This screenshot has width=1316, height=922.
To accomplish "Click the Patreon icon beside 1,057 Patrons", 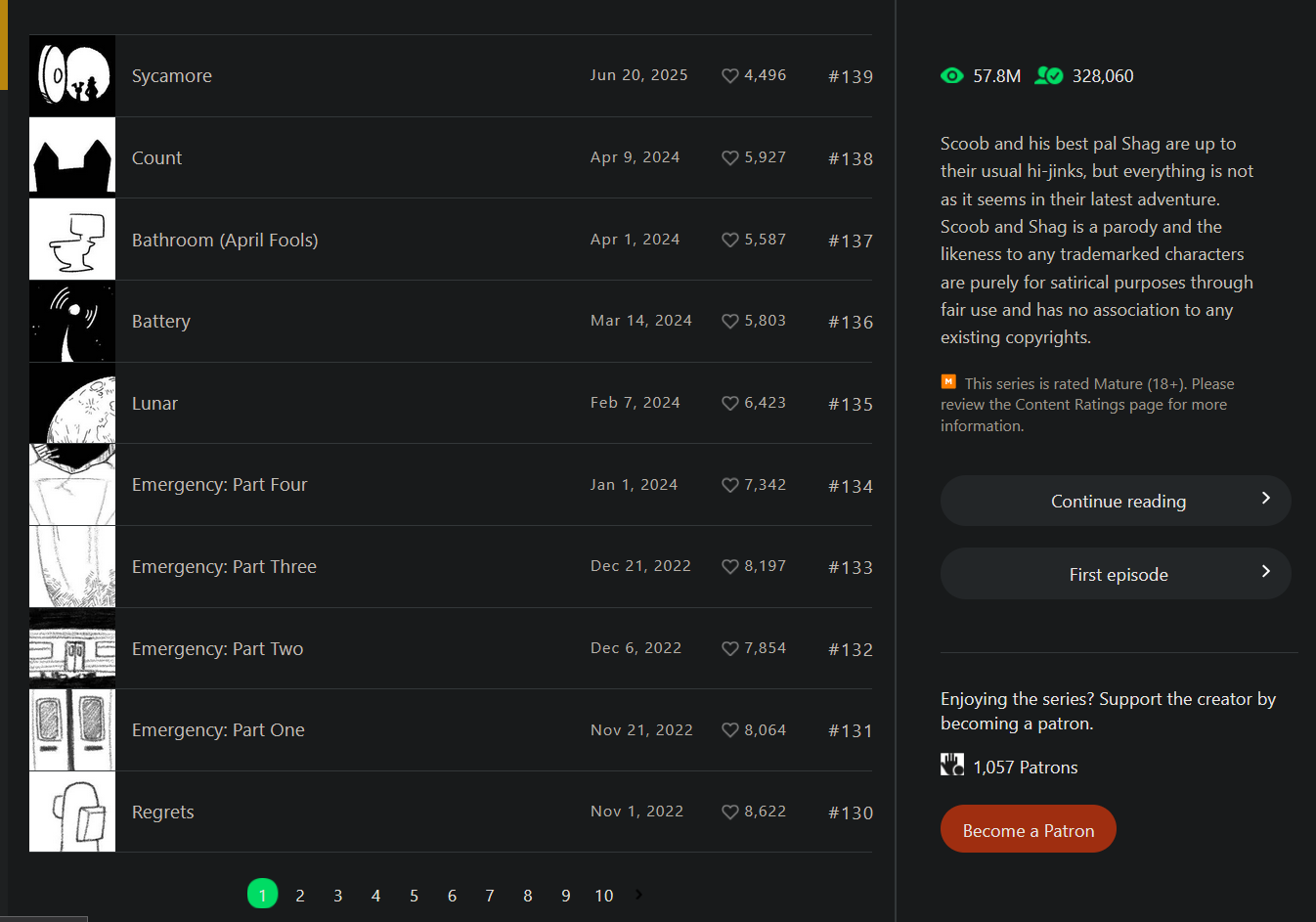I will point(952,766).
